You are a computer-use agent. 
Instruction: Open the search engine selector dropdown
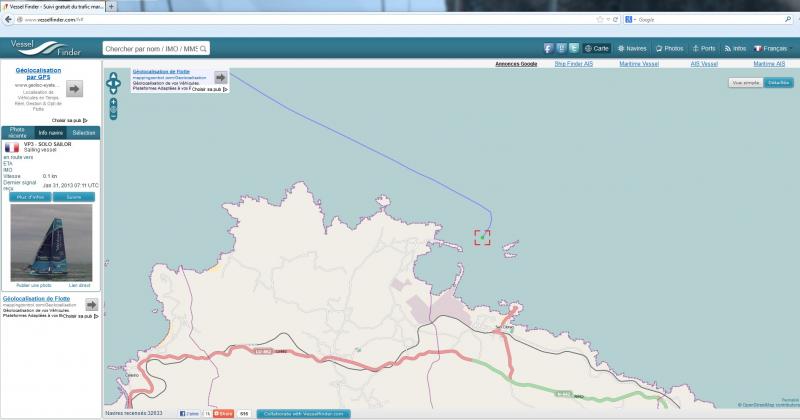coord(629,18)
